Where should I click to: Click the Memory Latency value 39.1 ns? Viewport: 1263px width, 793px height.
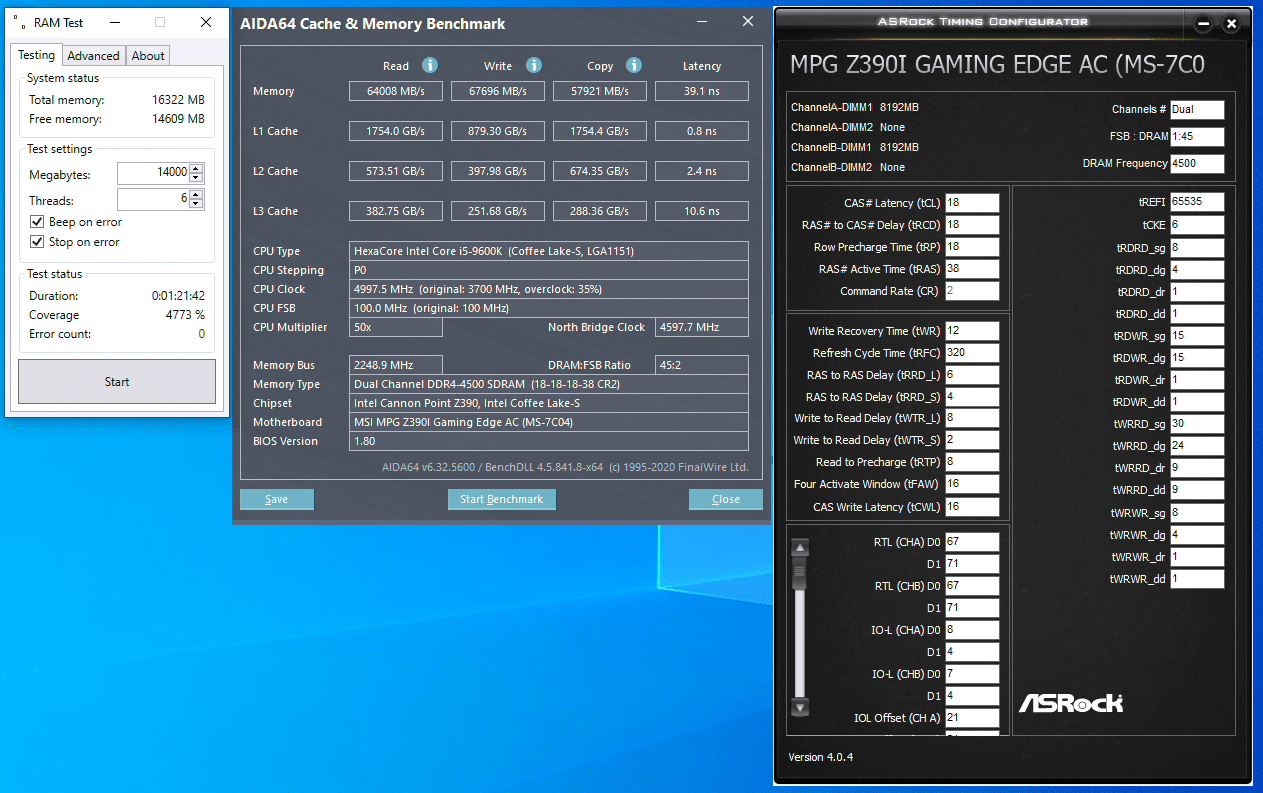click(x=702, y=91)
